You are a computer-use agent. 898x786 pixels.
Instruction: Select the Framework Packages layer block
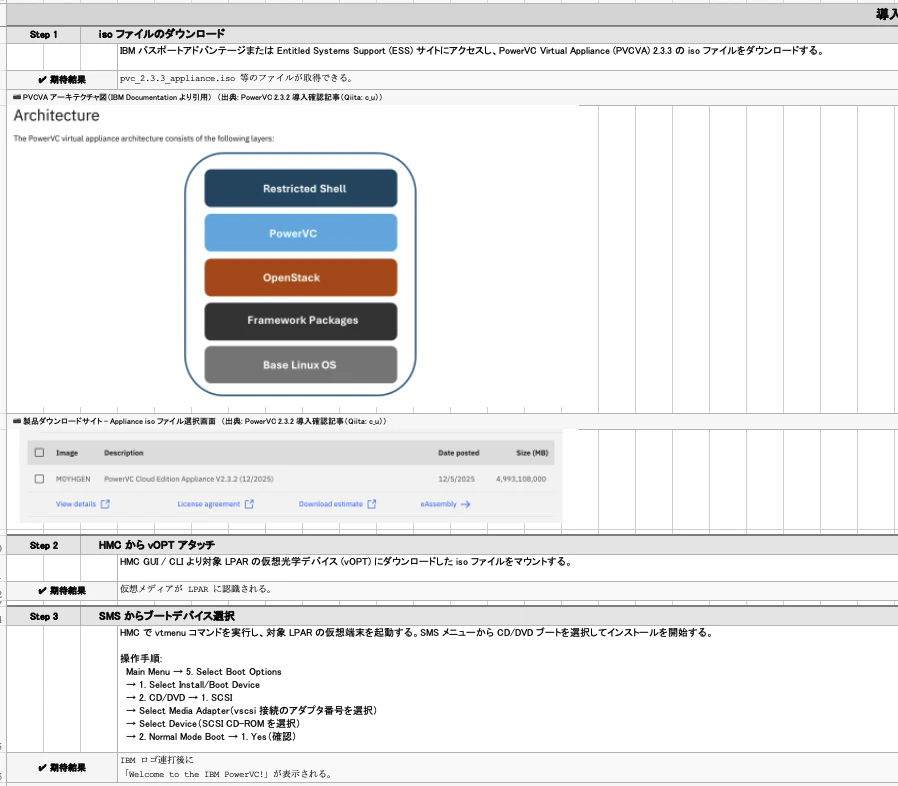tap(301, 321)
